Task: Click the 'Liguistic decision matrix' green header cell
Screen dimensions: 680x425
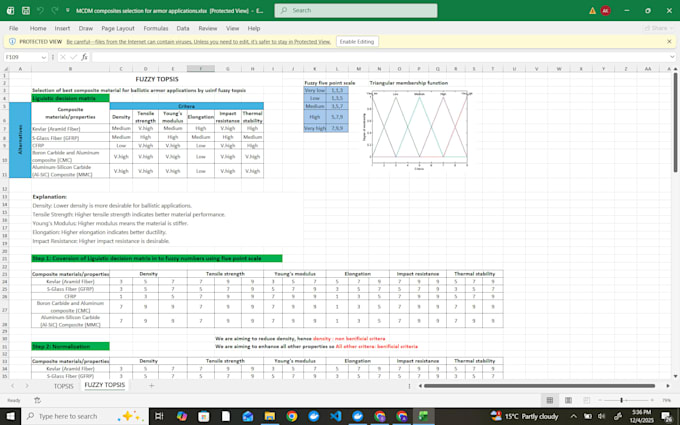Action: pyautogui.click(x=70, y=98)
